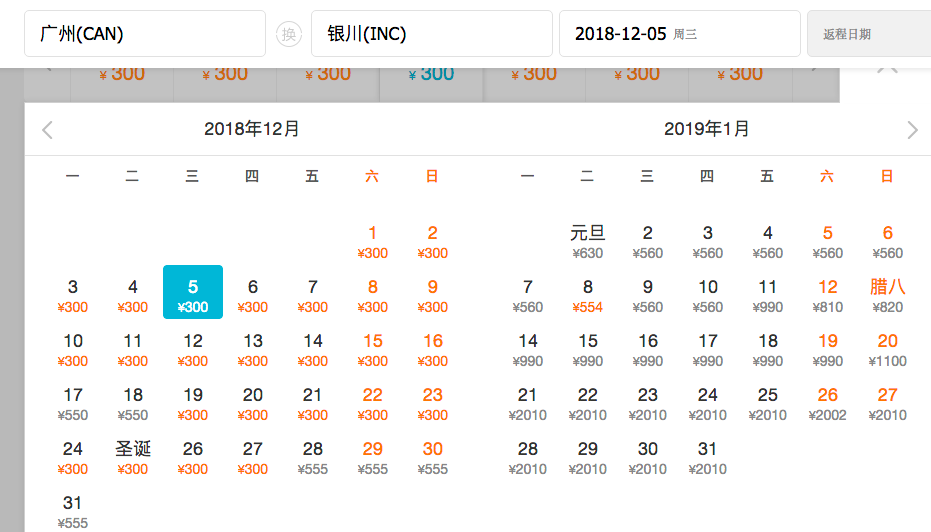931x532 pixels.
Task: Choose January 12 with ¥810 fare
Action: point(827,294)
